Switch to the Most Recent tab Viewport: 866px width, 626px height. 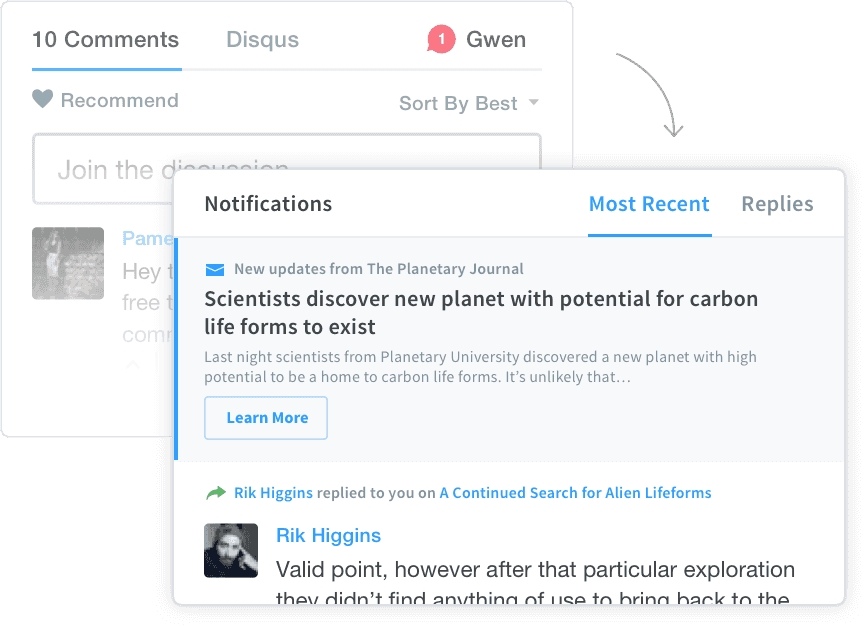649,204
